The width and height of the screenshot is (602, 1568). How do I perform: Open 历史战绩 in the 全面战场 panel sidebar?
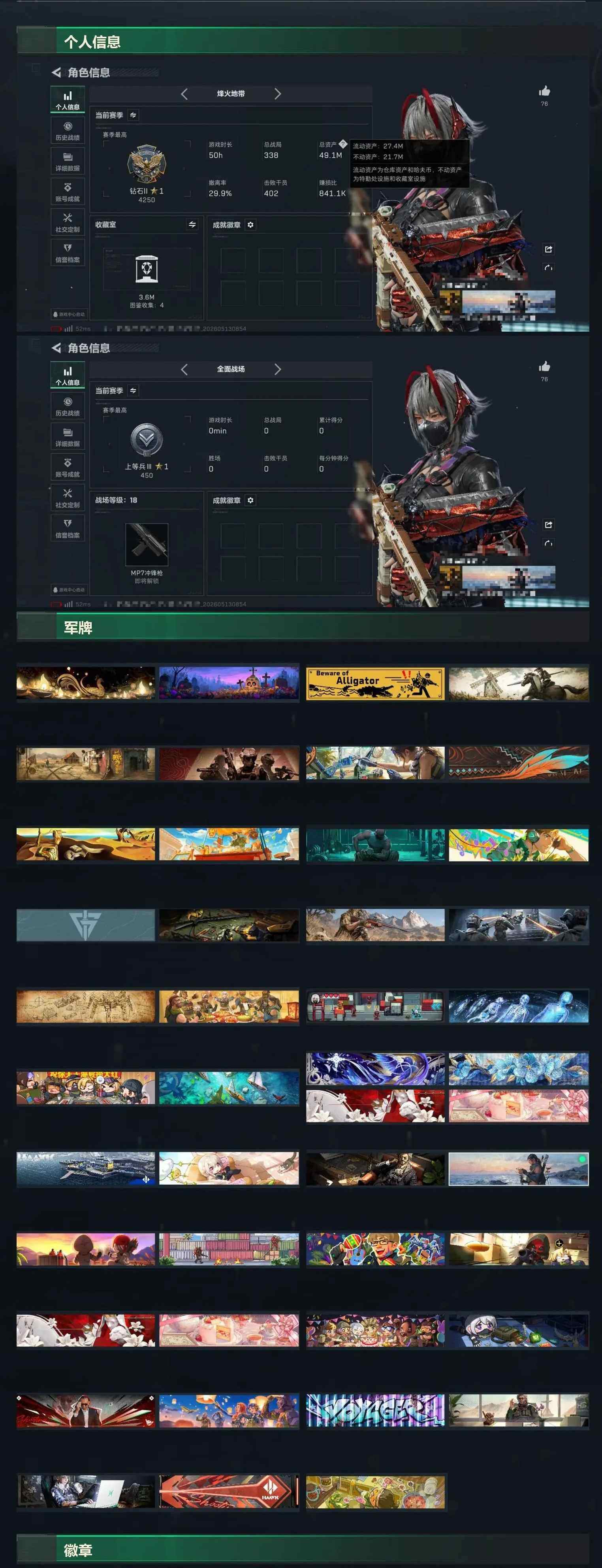(x=68, y=407)
